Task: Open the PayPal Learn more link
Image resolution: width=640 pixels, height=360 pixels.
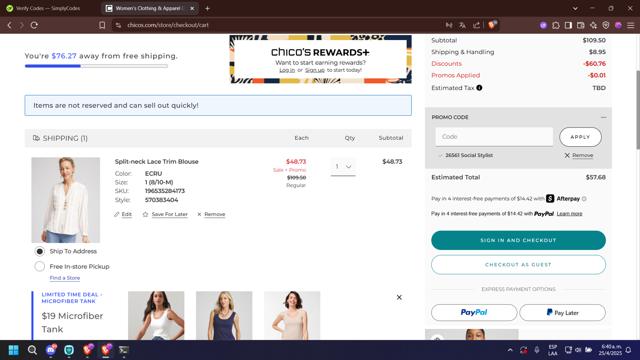Action: [569, 213]
